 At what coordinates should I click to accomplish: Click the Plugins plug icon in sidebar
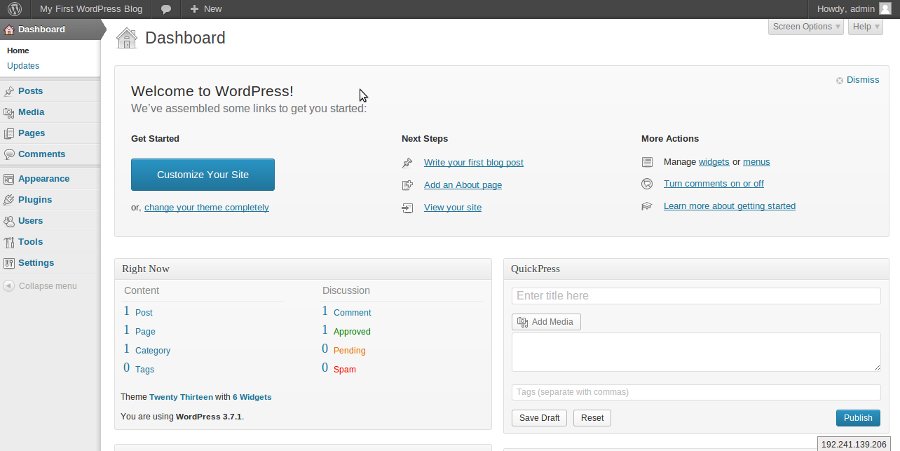9,200
